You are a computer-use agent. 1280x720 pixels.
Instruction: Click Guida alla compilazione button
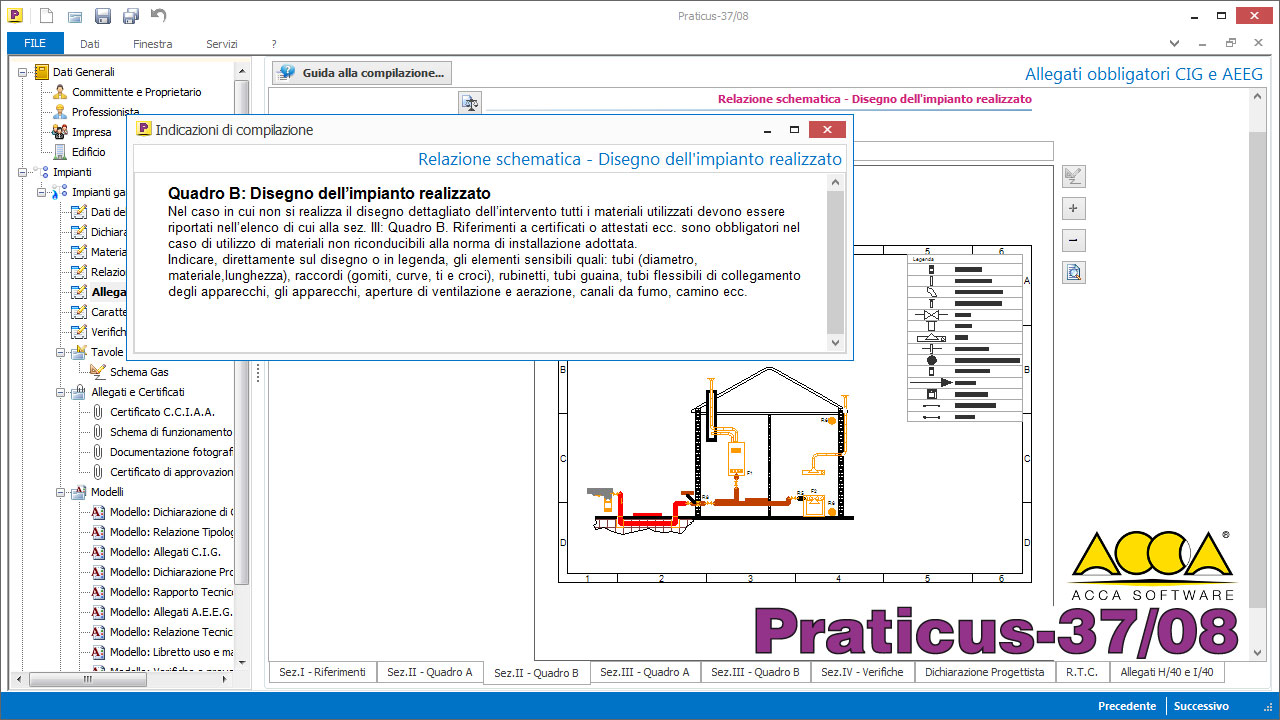pyautogui.click(x=362, y=73)
